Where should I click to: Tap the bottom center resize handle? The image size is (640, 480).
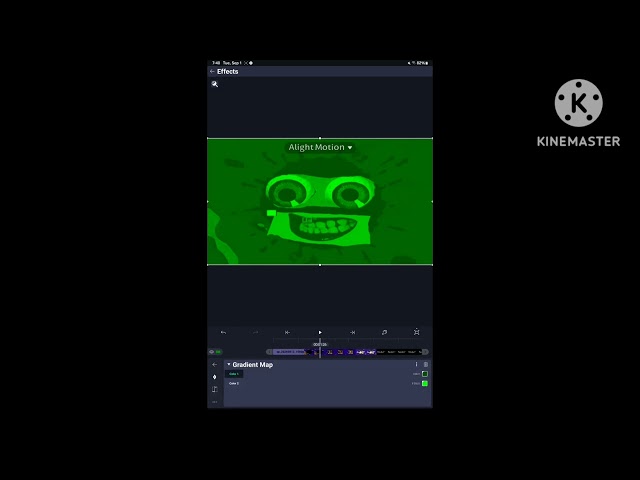pyautogui.click(x=320, y=265)
